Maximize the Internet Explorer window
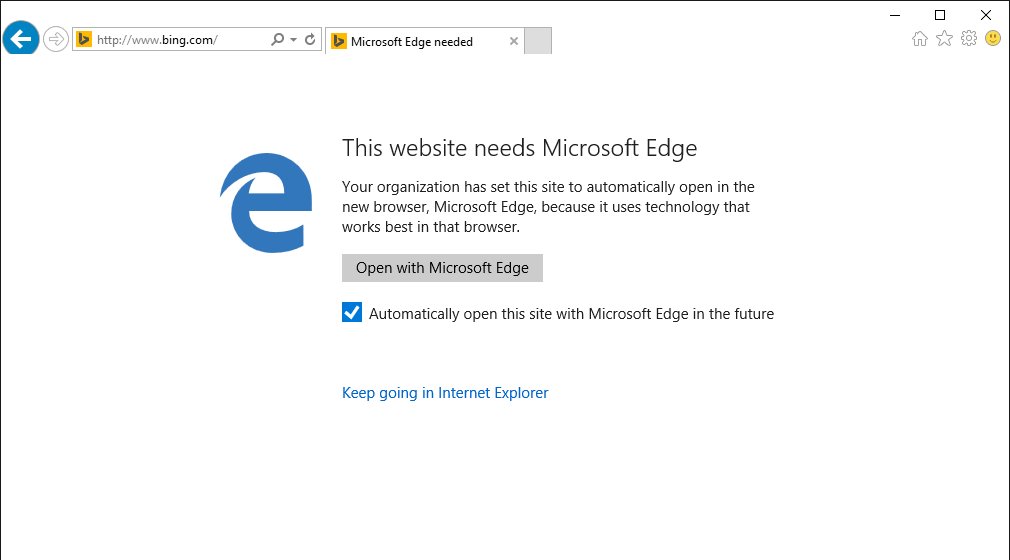The height and width of the screenshot is (560, 1010). [940, 15]
